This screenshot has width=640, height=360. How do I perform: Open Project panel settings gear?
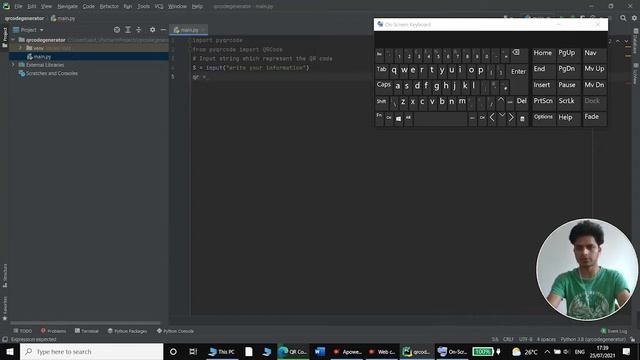click(152, 30)
